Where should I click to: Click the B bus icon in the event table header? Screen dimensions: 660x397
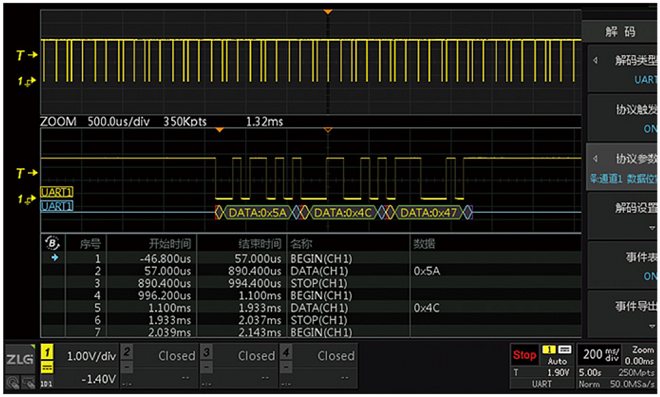(x=52, y=243)
